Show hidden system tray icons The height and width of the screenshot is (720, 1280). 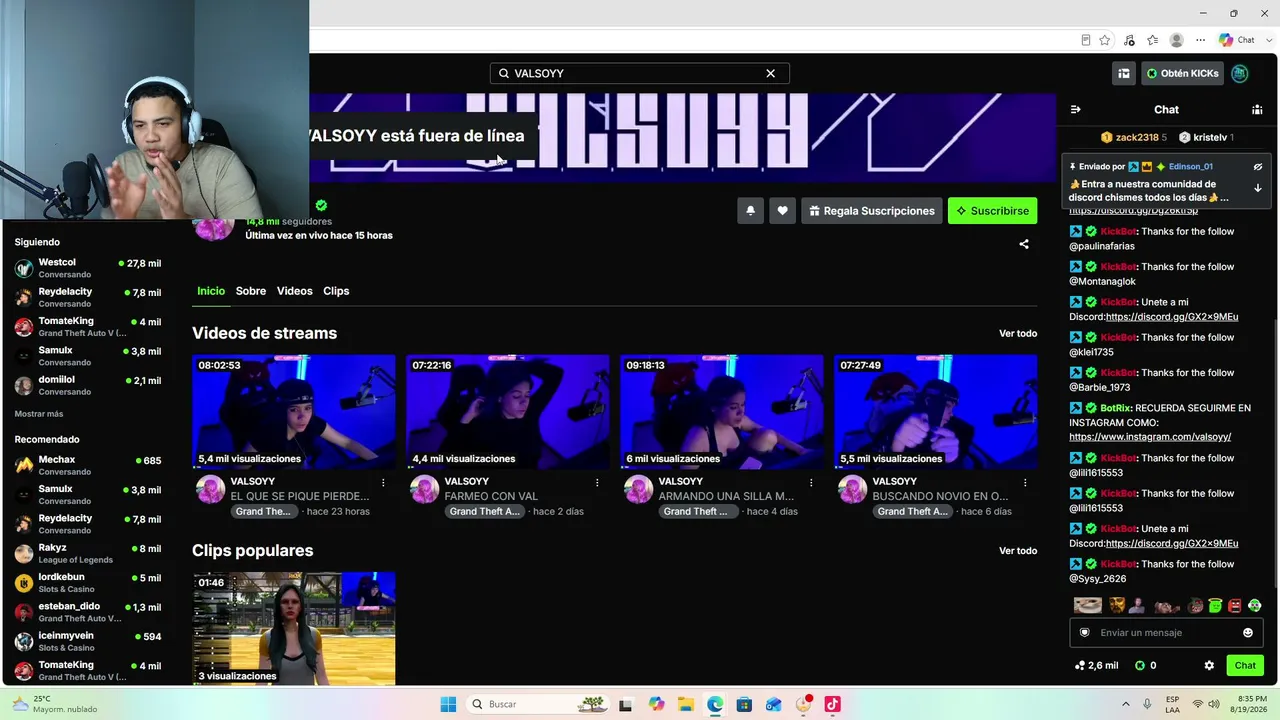point(1127,704)
